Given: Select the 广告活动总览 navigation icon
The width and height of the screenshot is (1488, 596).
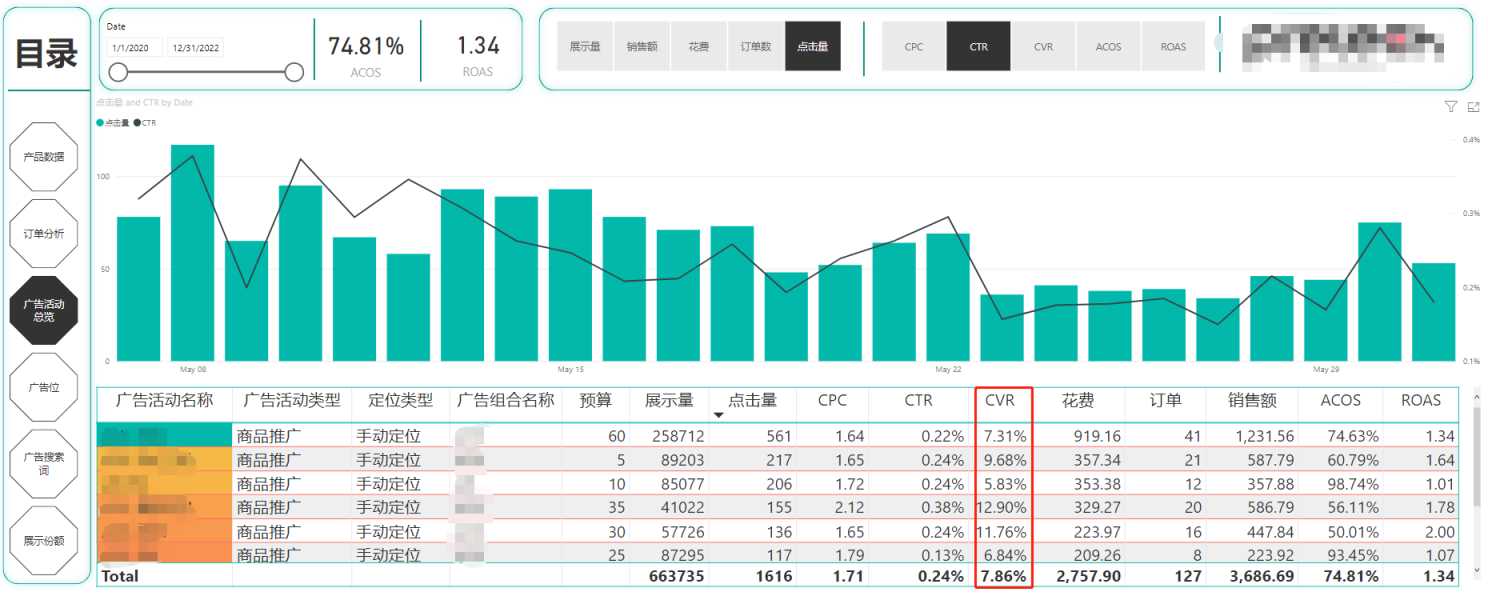Looking at the screenshot, I should [44, 312].
